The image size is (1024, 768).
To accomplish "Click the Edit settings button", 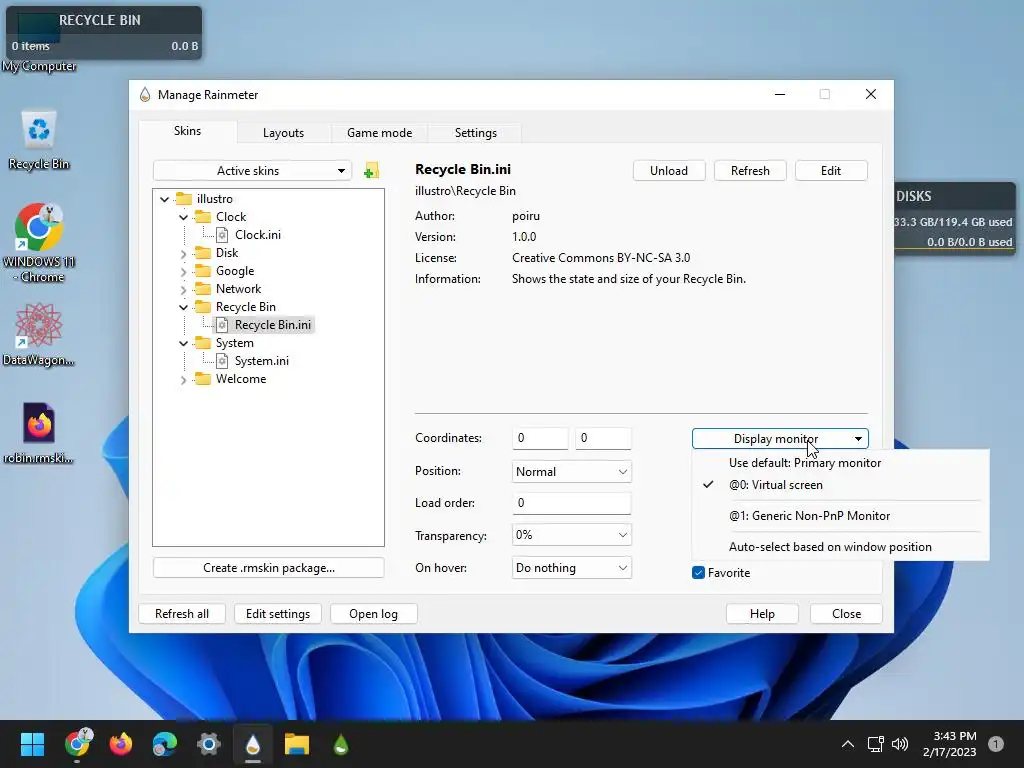I will click(x=278, y=614).
